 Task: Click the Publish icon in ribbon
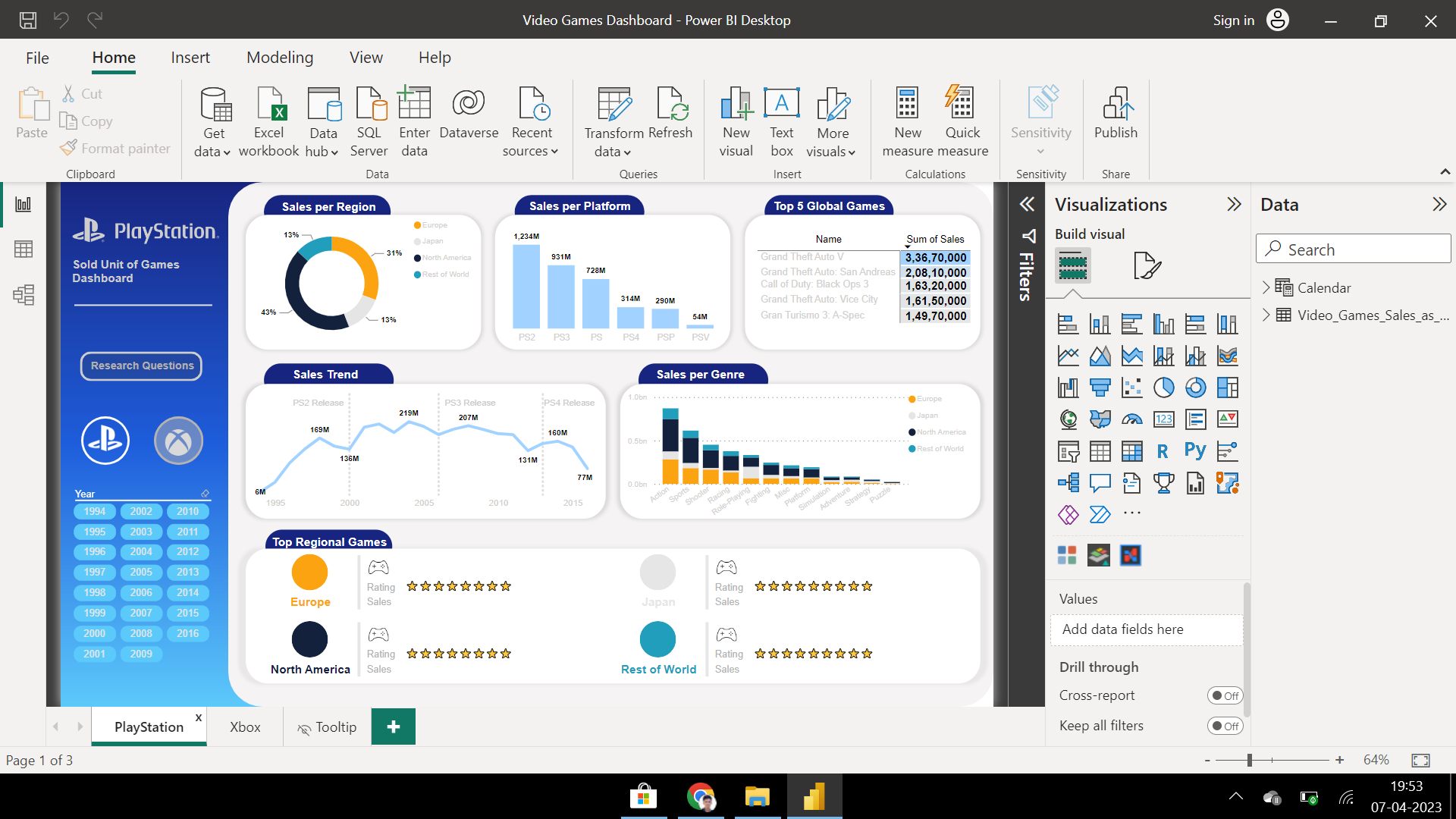click(x=1116, y=103)
